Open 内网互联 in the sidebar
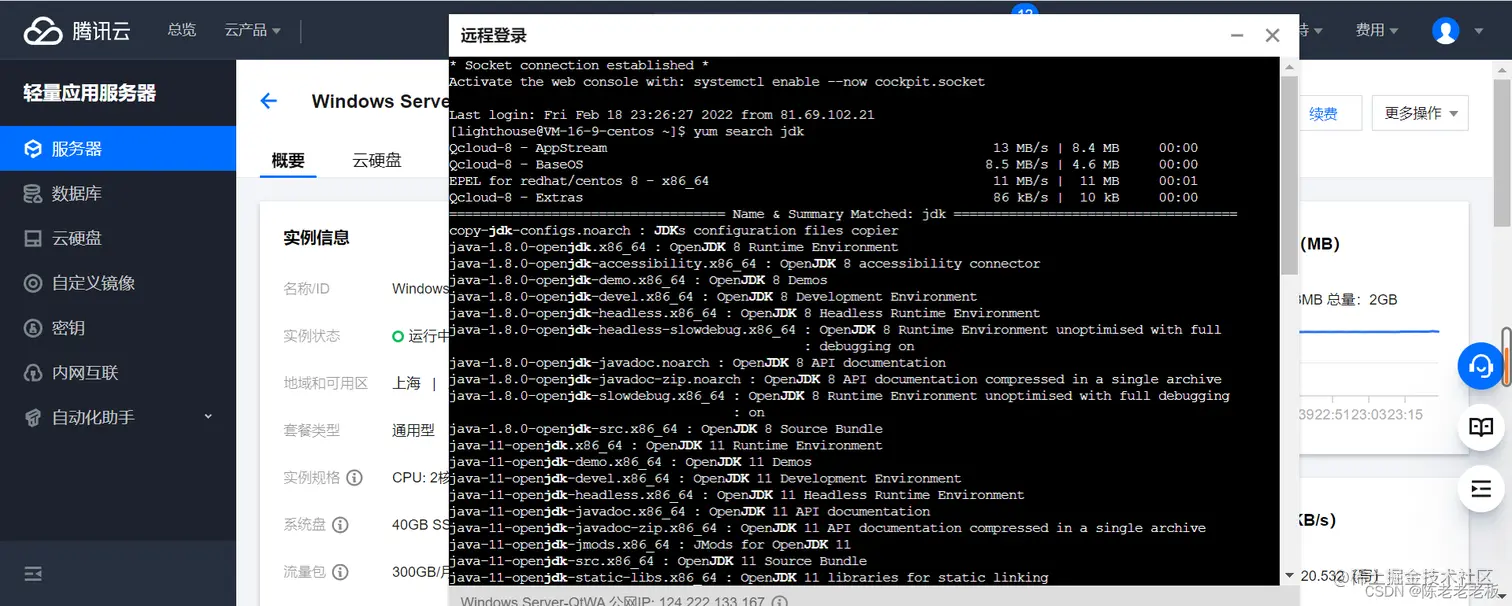Image resolution: width=1512 pixels, height=606 pixels. 118,373
